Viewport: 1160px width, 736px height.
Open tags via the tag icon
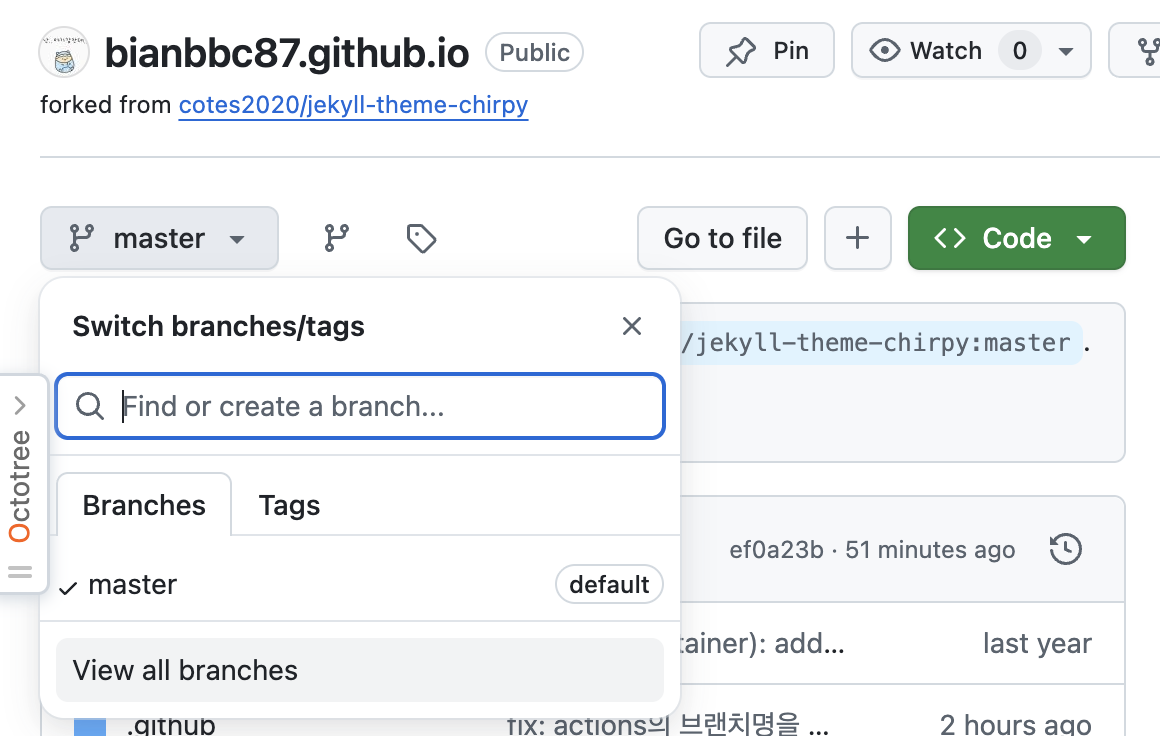(x=421, y=238)
